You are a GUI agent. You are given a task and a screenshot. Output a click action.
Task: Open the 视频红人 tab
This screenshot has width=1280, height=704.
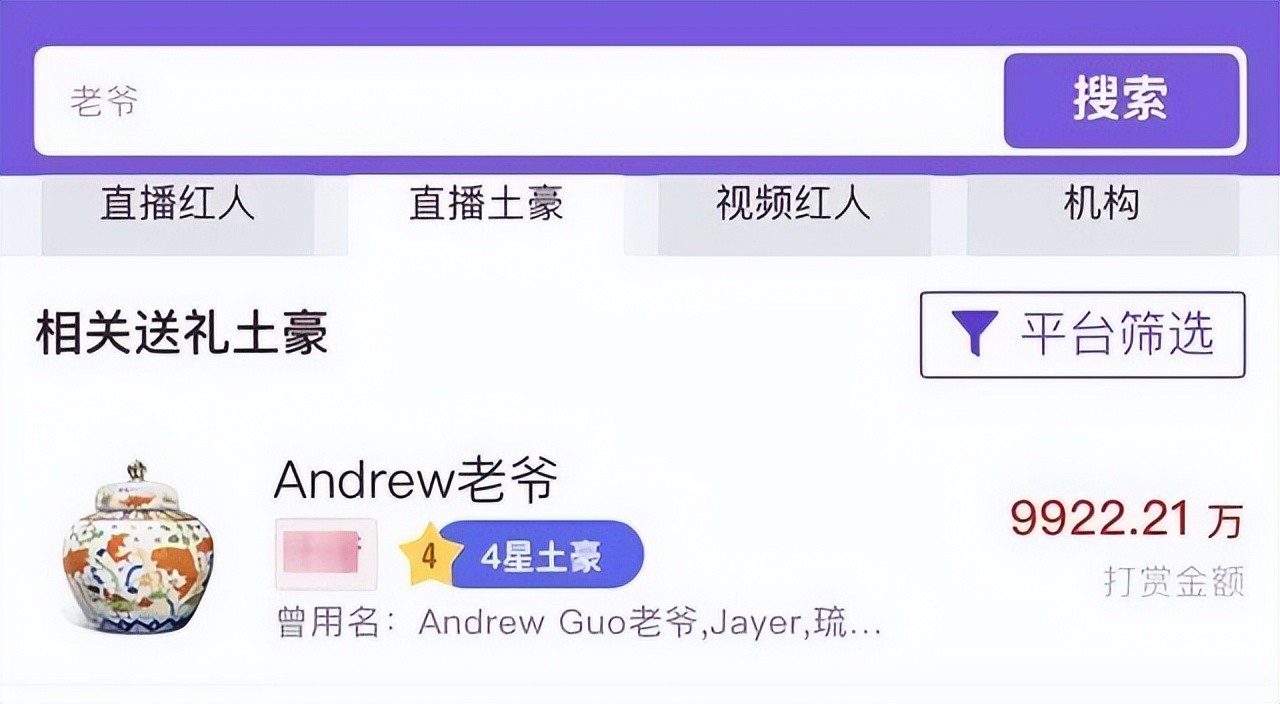793,206
